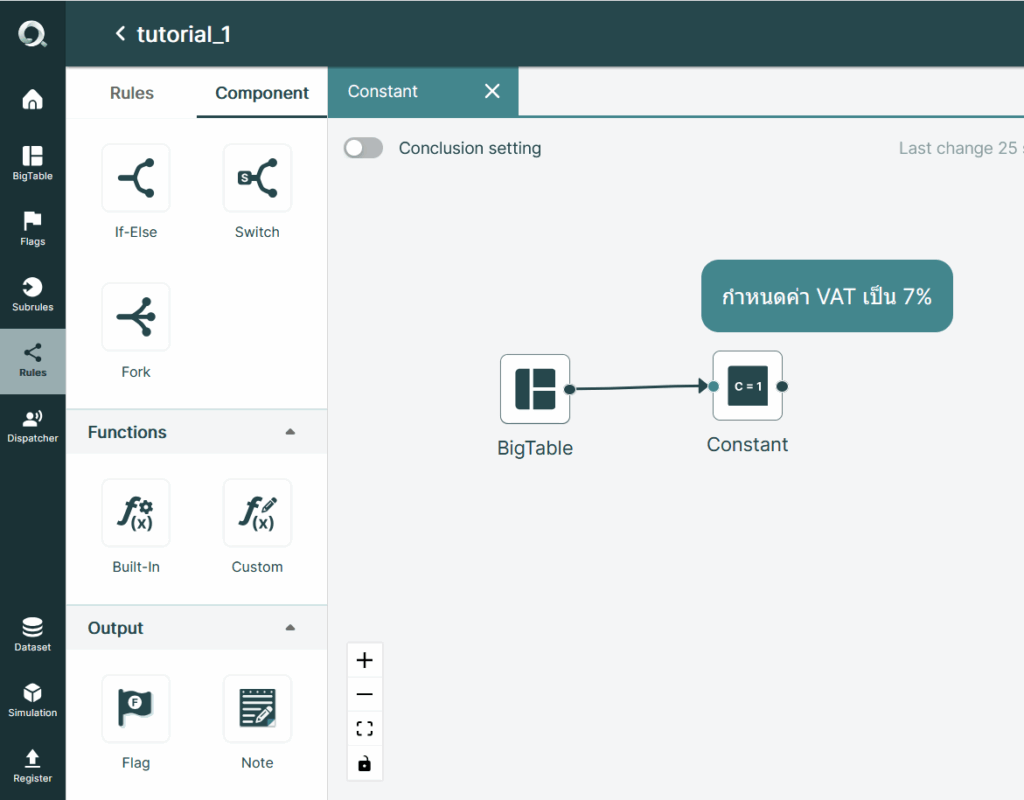The height and width of the screenshot is (800, 1024).
Task: Collapse the Functions section
Action: coord(290,432)
